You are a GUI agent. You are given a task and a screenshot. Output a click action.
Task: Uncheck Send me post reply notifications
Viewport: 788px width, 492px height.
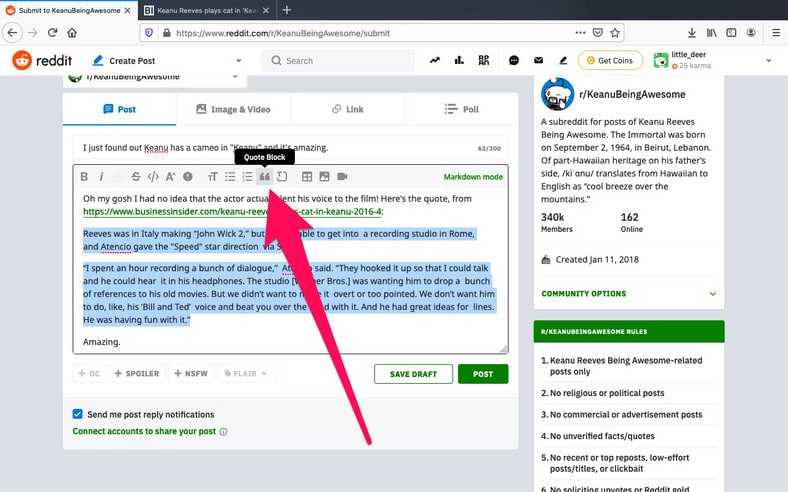point(77,414)
